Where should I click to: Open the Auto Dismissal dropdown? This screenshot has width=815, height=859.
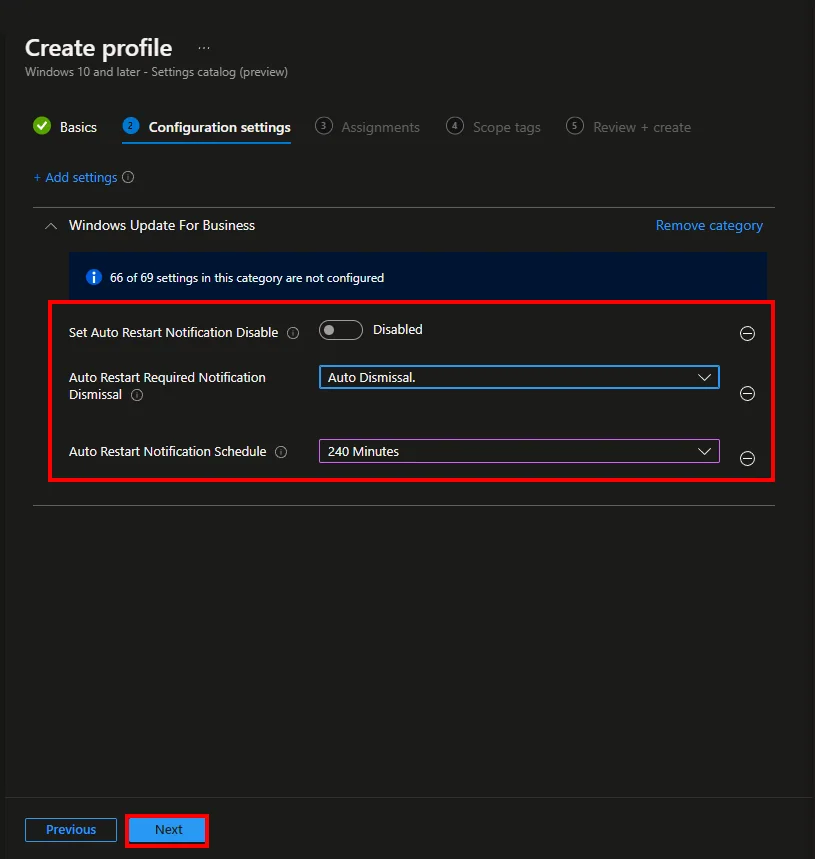point(519,377)
